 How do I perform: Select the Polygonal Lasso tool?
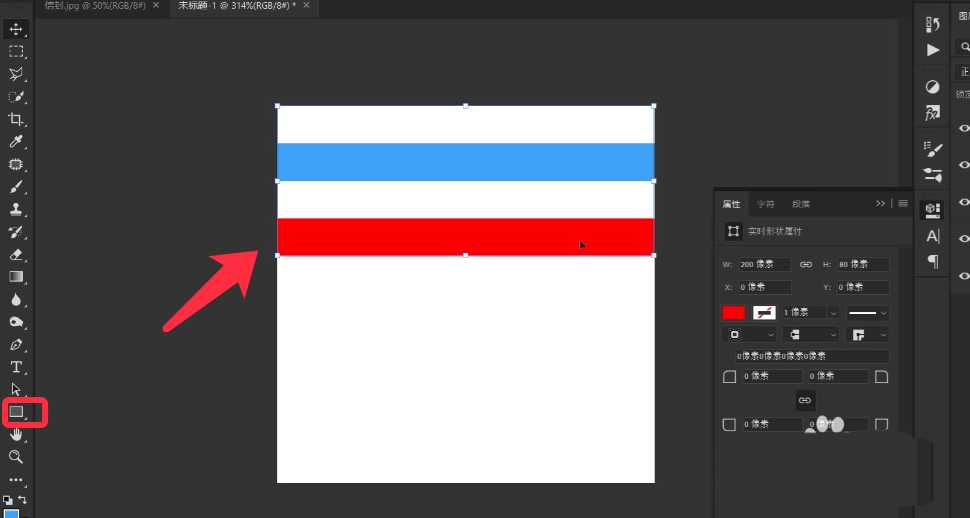(x=16, y=74)
